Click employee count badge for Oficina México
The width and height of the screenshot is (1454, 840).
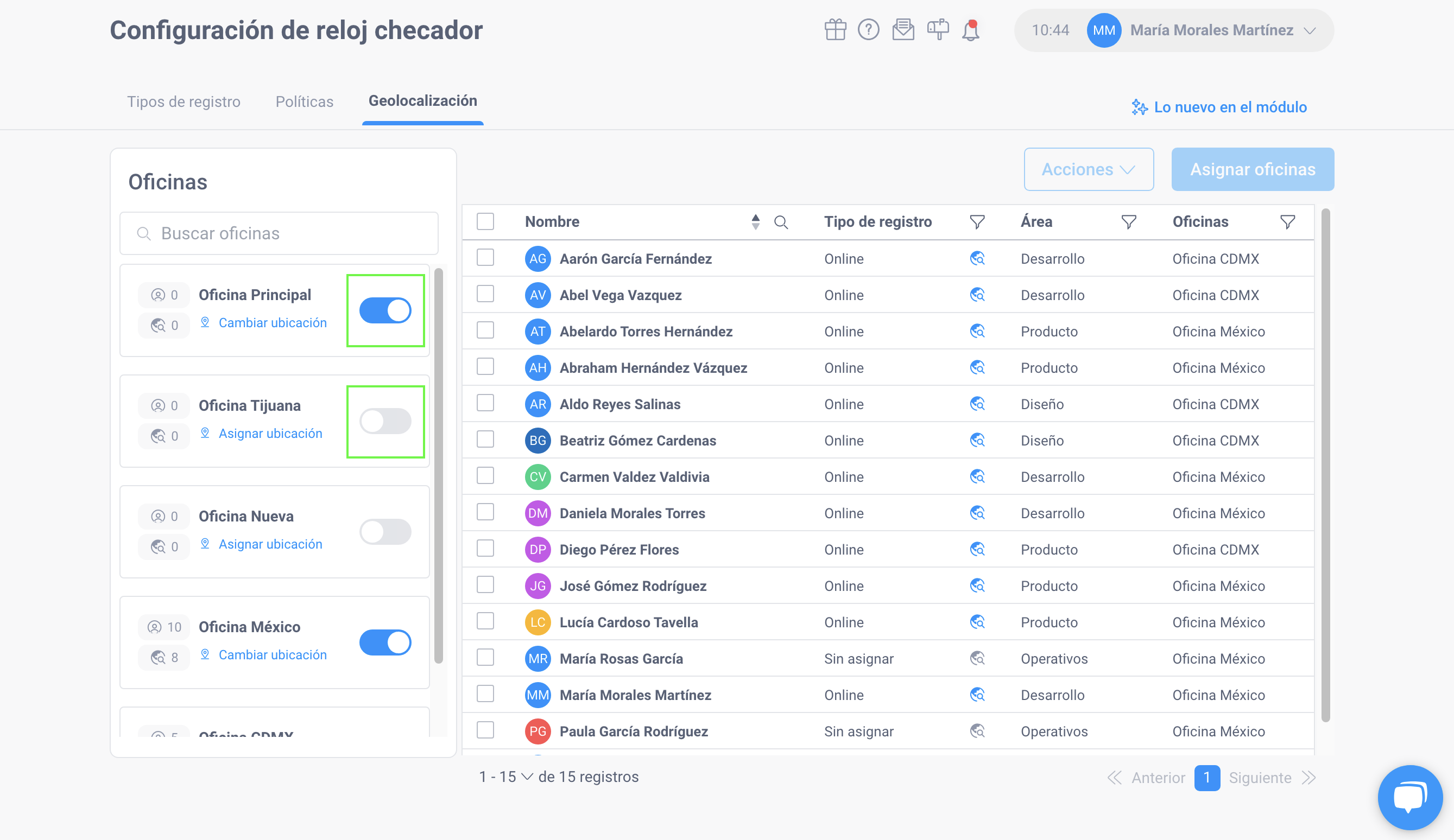(x=164, y=627)
